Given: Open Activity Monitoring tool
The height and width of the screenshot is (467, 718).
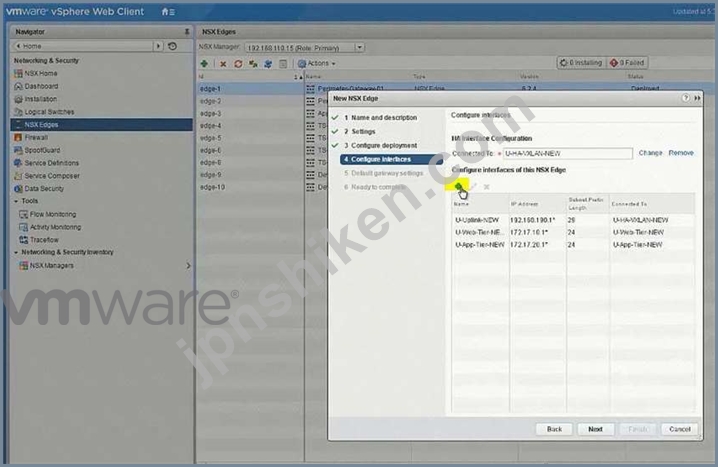Looking at the screenshot, I should 50,227.
